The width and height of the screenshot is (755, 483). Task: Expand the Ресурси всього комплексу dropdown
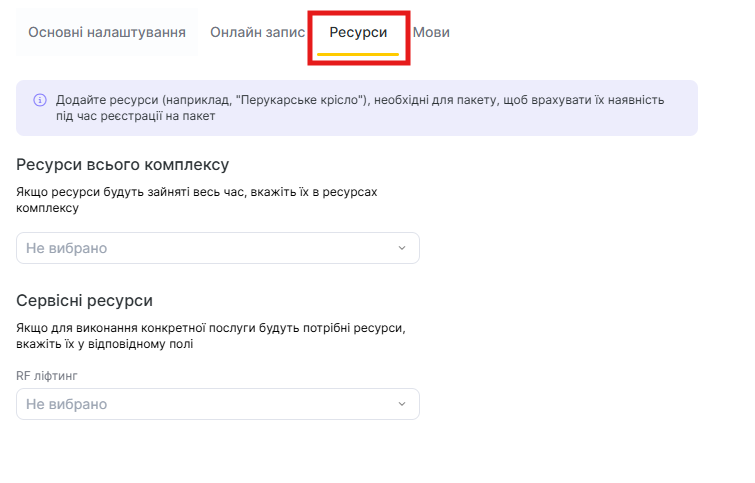click(x=218, y=248)
